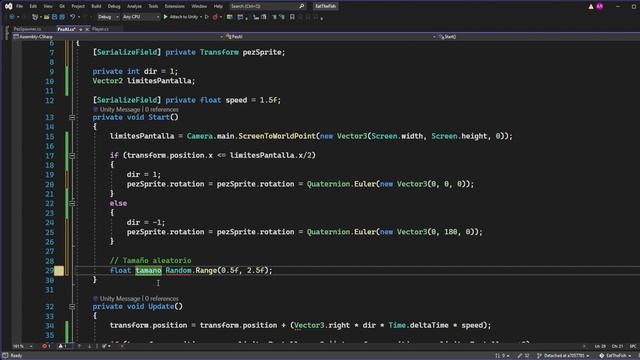640x360 pixels.
Task: Open the Help menu
Action: coord(218,6)
